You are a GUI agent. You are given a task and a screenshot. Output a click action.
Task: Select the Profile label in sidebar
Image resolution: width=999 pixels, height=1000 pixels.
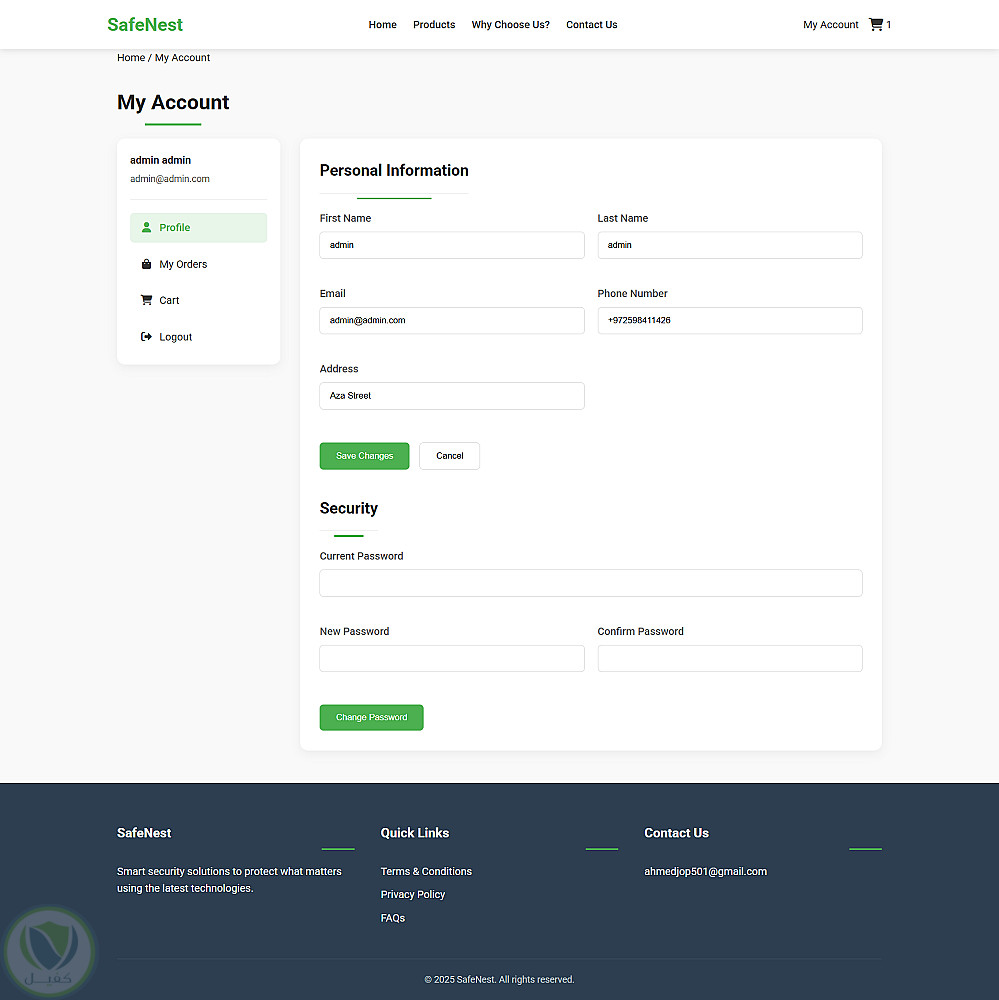pos(175,227)
